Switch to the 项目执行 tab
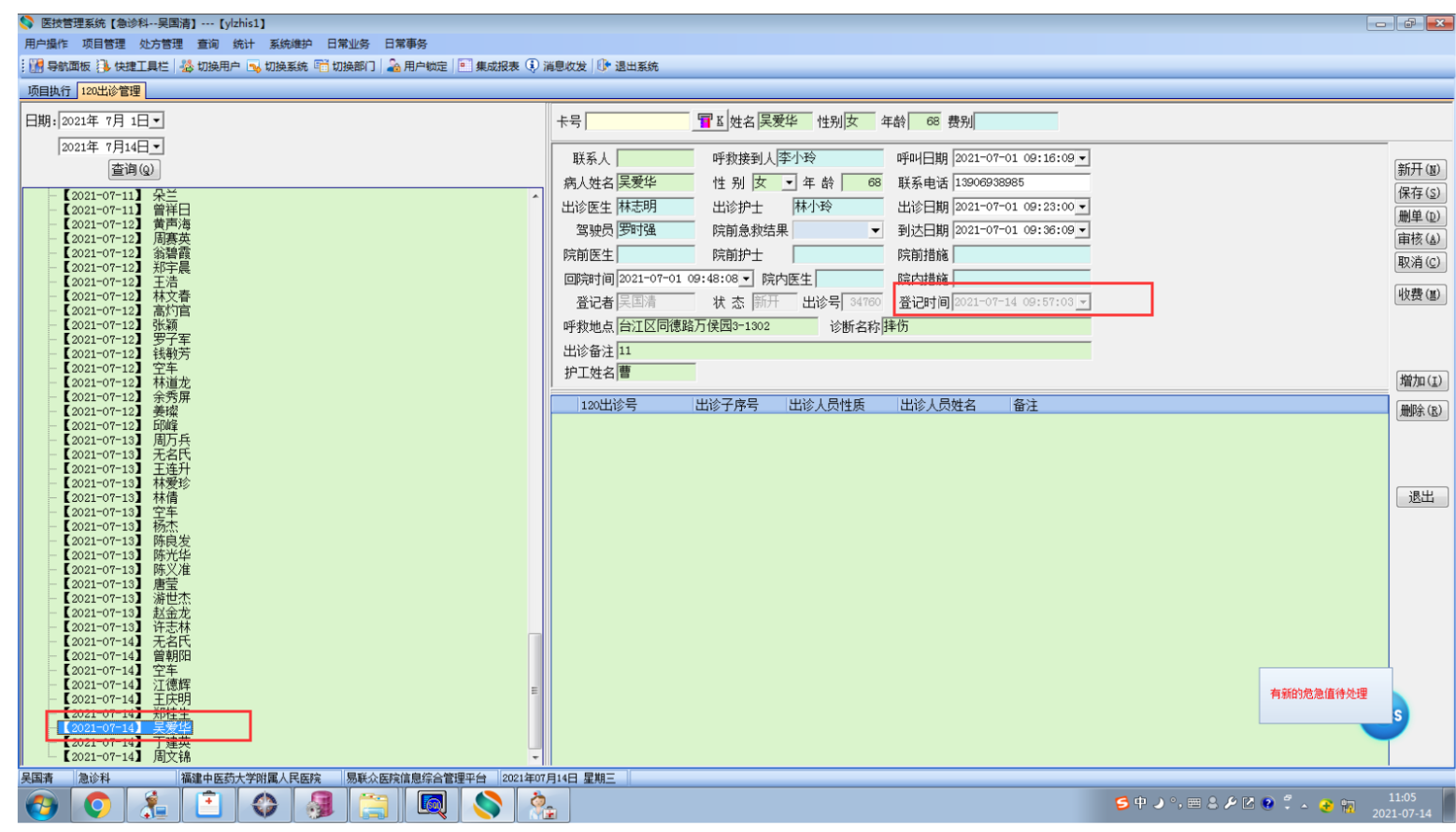 [x=49, y=91]
